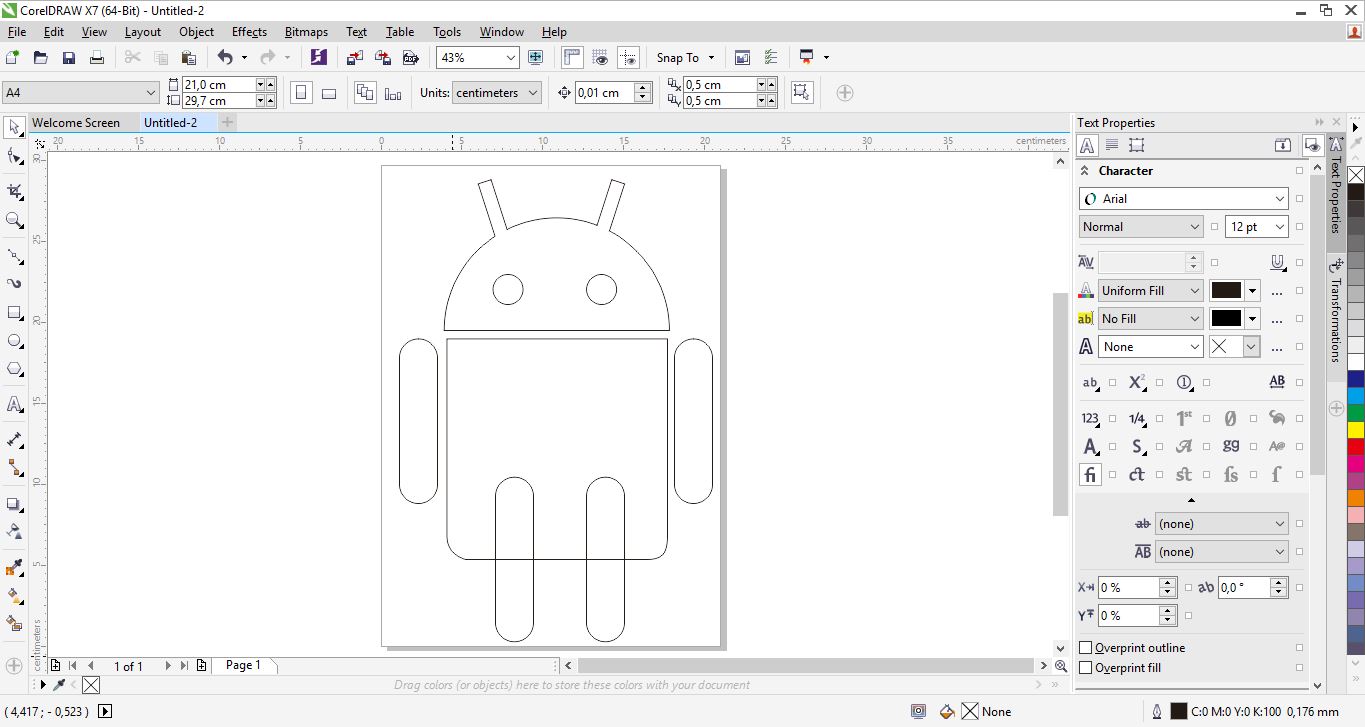Image resolution: width=1365 pixels, height=727 pixels.
Task: Select the Color Eyedropper tool
Action: click(14, 568)
